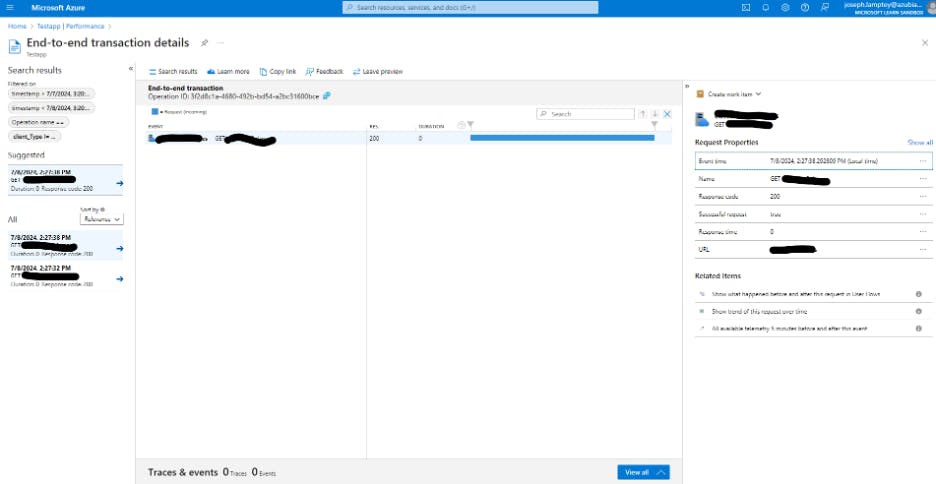
Task: Focus the transaction Search field
Action: point(586,114)
